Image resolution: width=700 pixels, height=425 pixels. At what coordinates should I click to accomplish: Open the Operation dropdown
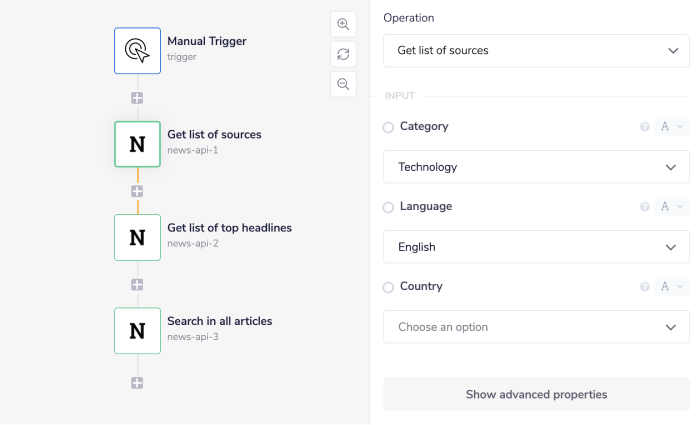pos(536,50)
